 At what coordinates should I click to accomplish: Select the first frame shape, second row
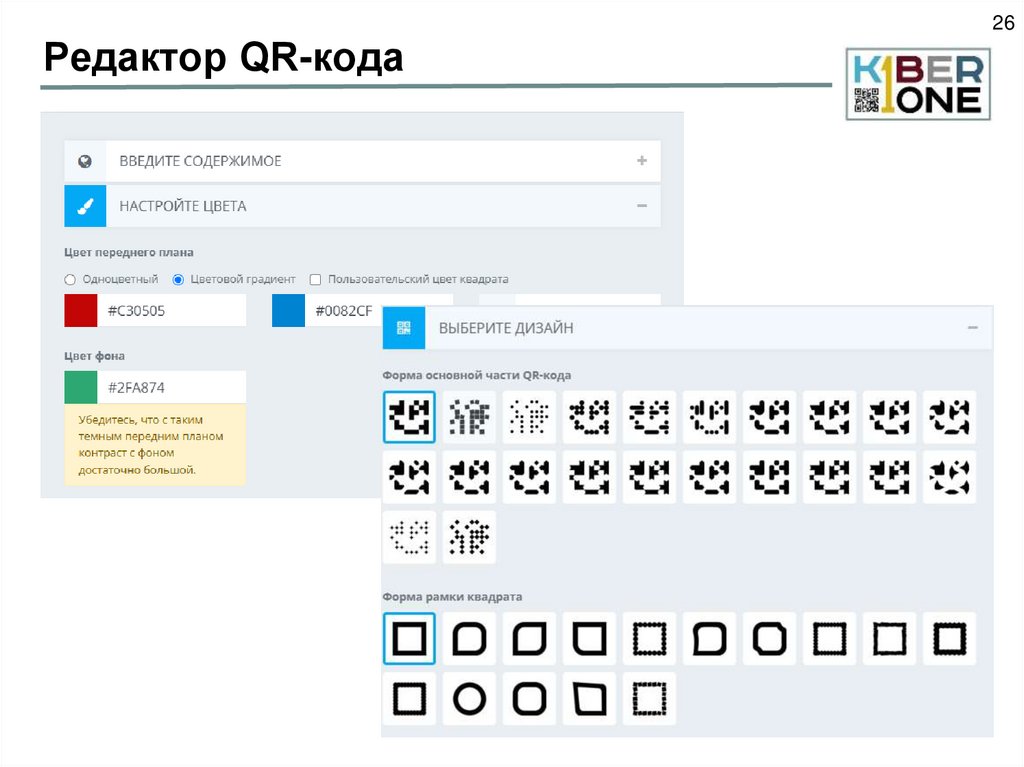[x=409, y=698]
